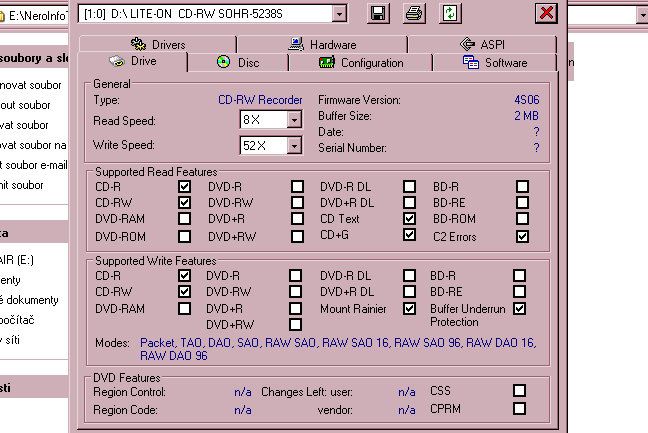The height and width of the screenshot is (433, 648).
Task: Click the Hardware tab computer icon
Action: click(x=296, y=44)
